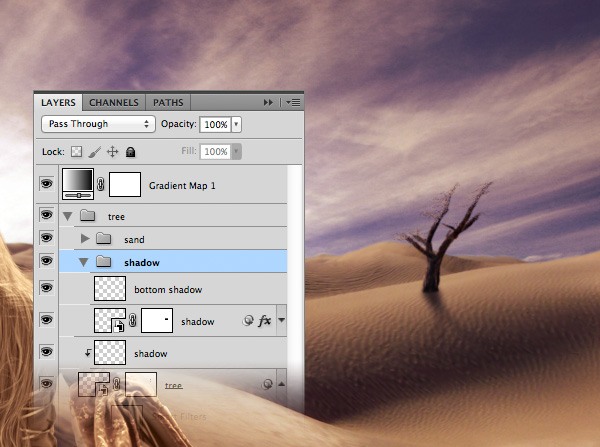Collapse the panel using the double-arrow icon
The width and height of the screenshot is (600, 447).
coord(268,102)
